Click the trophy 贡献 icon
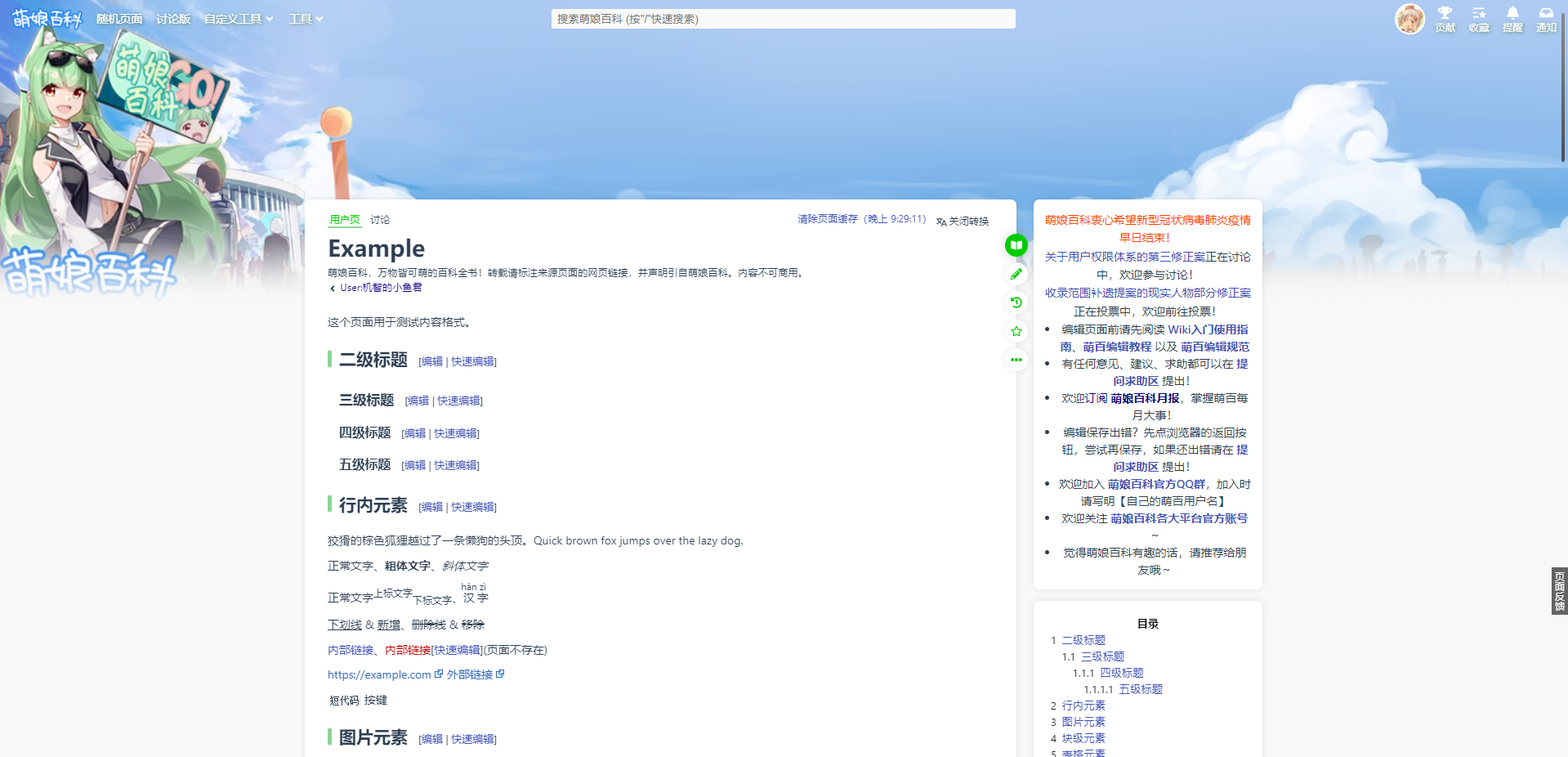 (1445, 18)
